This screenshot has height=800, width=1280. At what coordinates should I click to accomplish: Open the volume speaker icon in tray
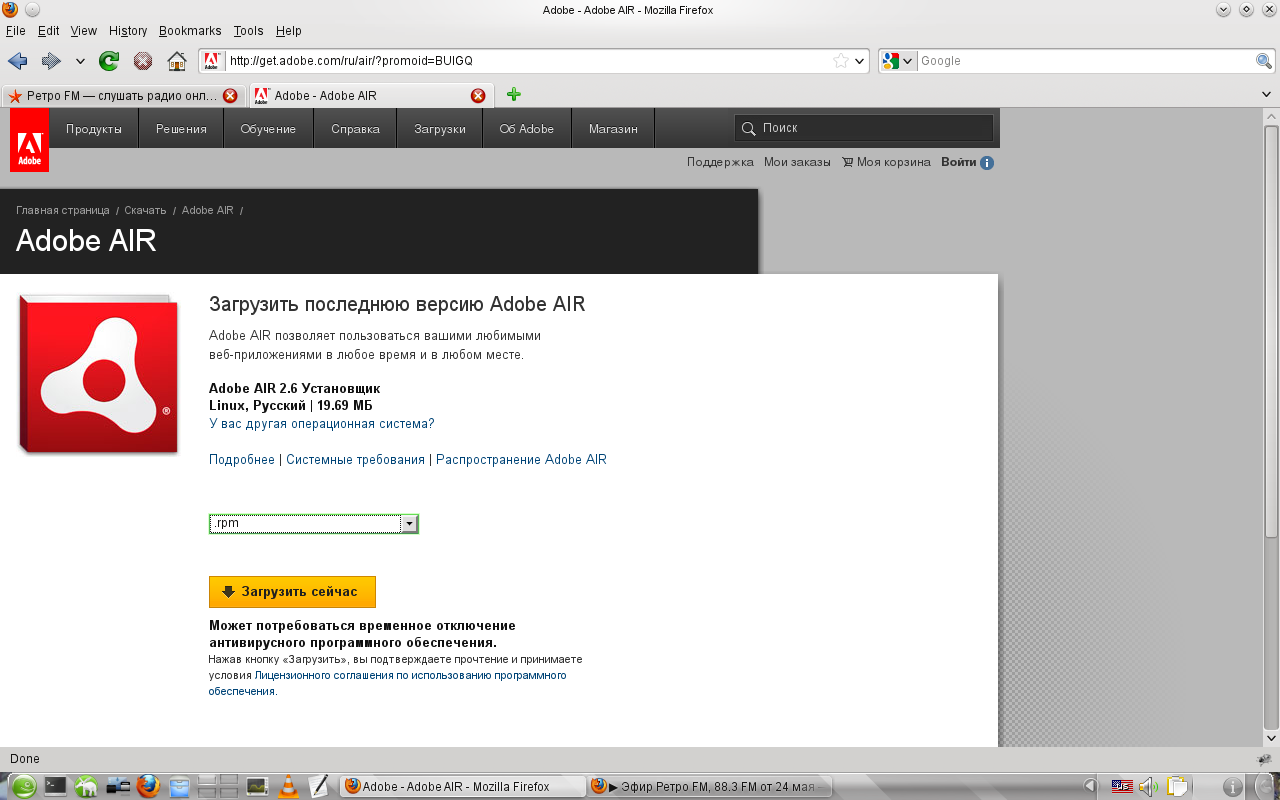[x=1148, y=787]
